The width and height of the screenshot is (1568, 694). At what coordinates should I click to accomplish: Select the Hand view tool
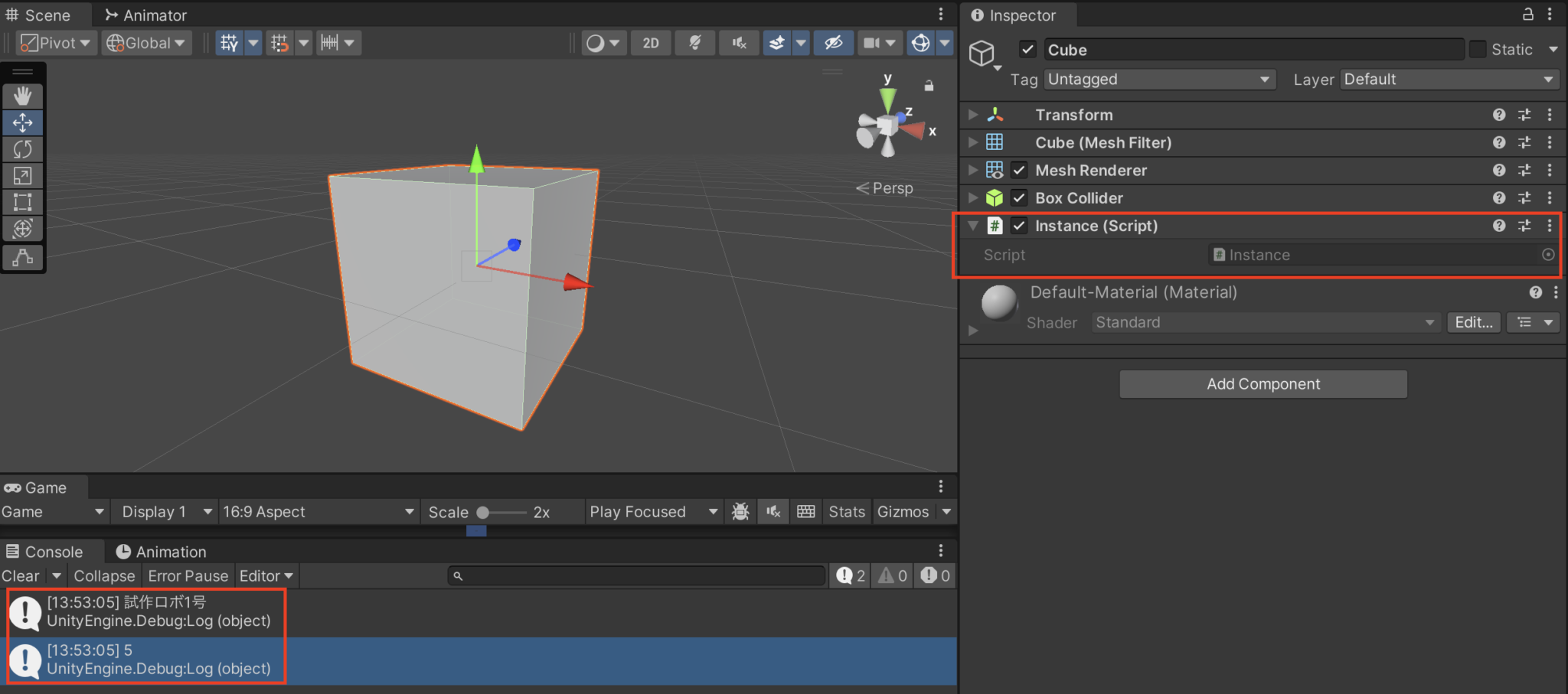(23, 96)
